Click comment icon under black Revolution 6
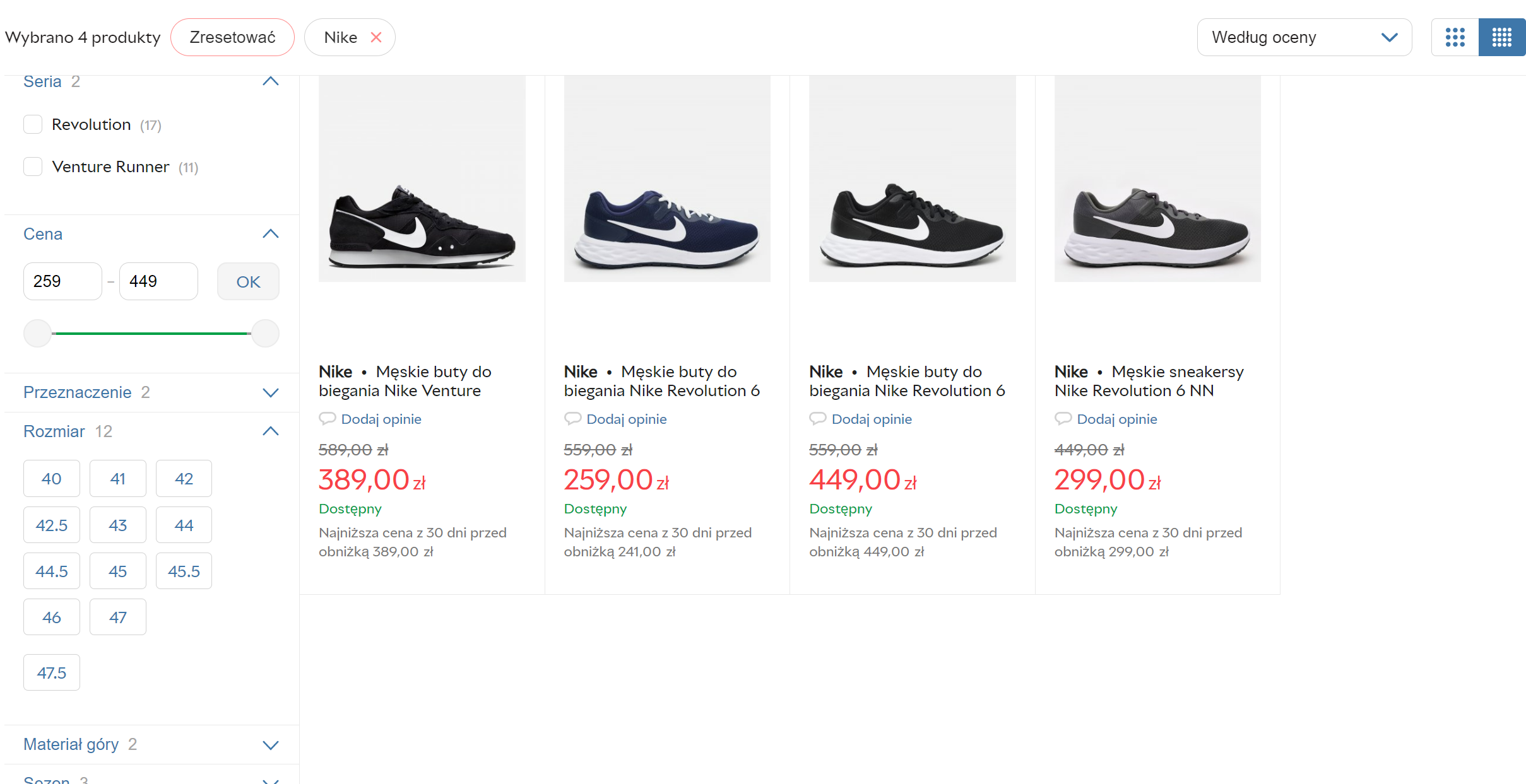Viewport: 1526px width, 784px height. tap(817, 418)
